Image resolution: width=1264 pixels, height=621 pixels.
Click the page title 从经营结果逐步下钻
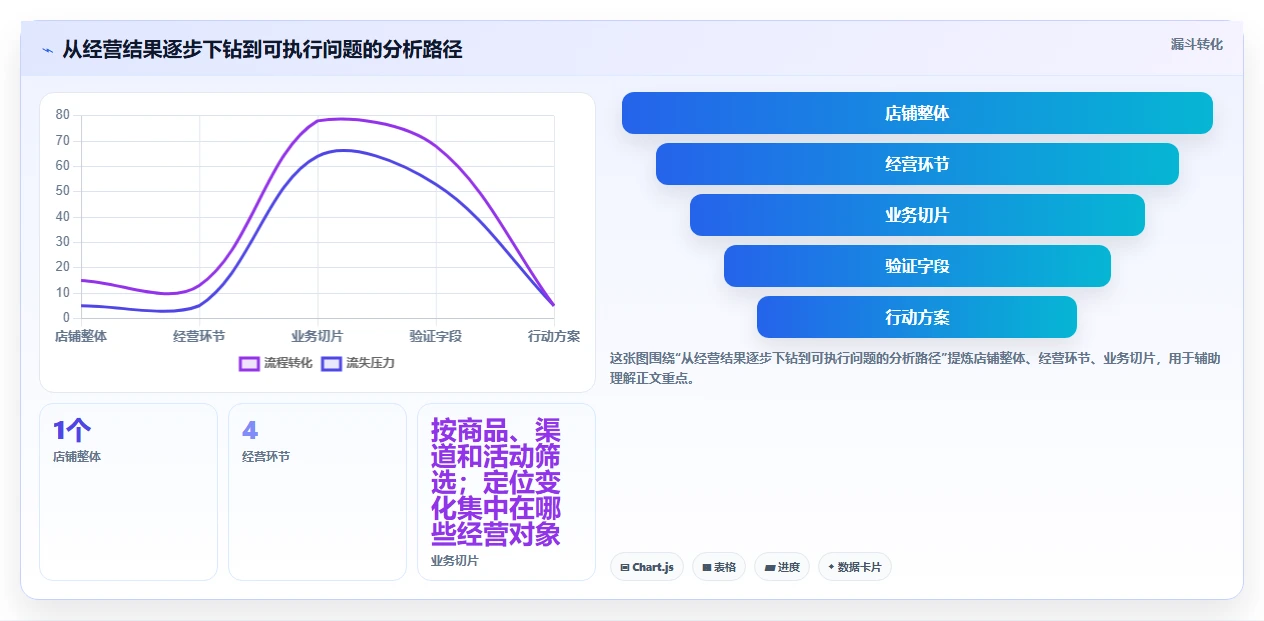262,50
